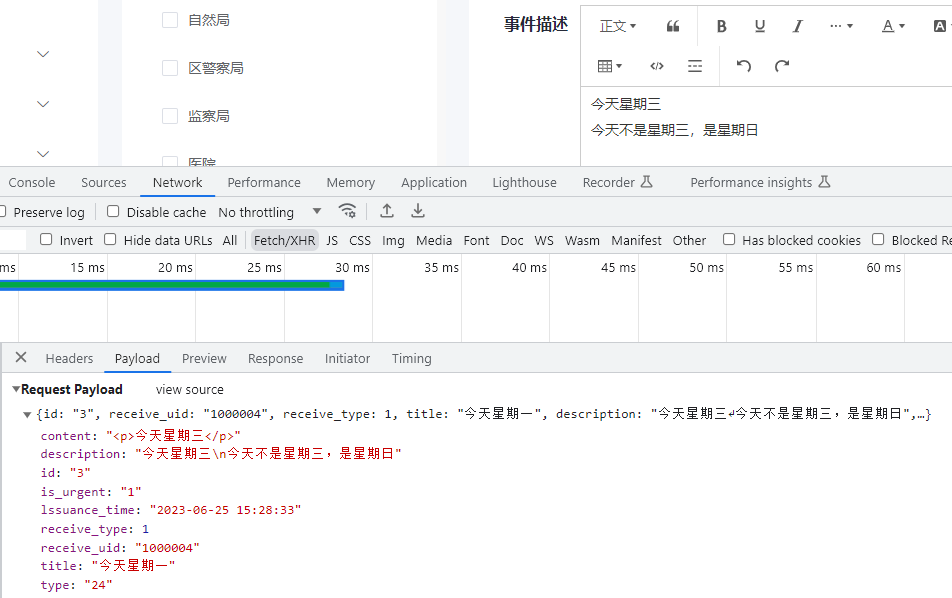Viewport: 952px width, 598px height.
Task: Open the No throttling dropdown
Action: pos(270,212)
